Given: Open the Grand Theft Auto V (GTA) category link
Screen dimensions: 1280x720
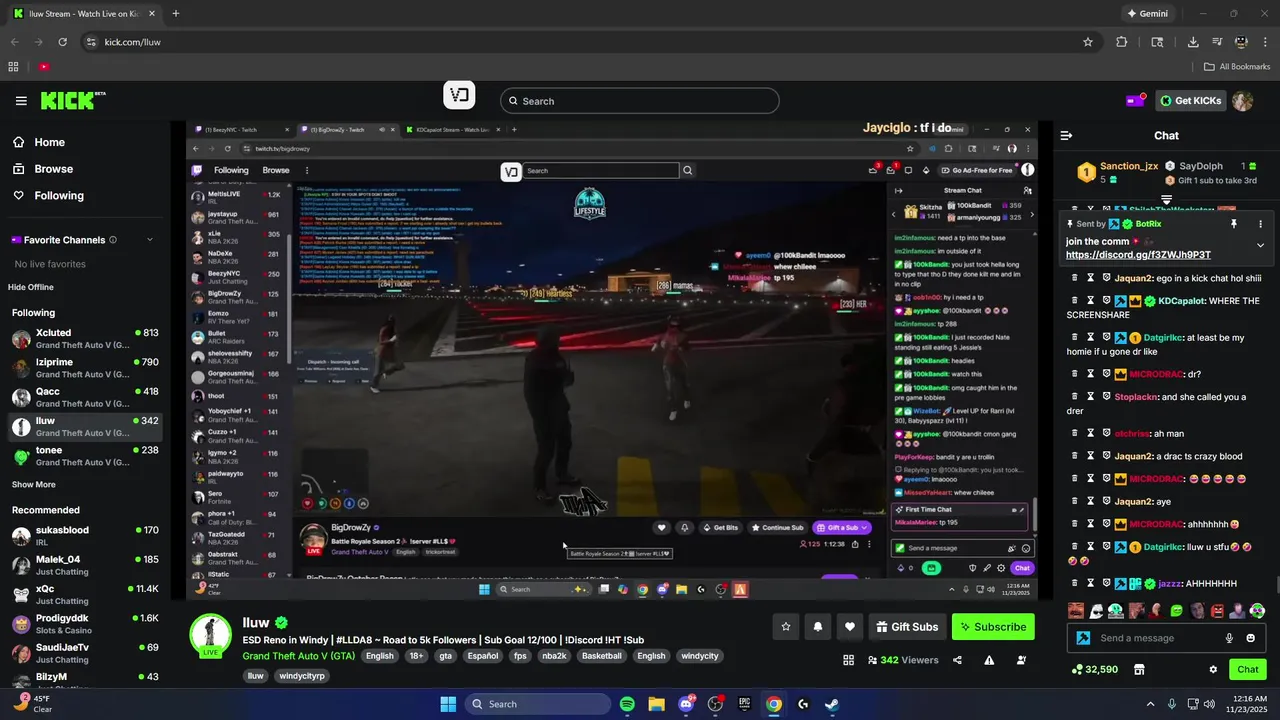Looking at the screenshot, I should click(x=298, y=656).
